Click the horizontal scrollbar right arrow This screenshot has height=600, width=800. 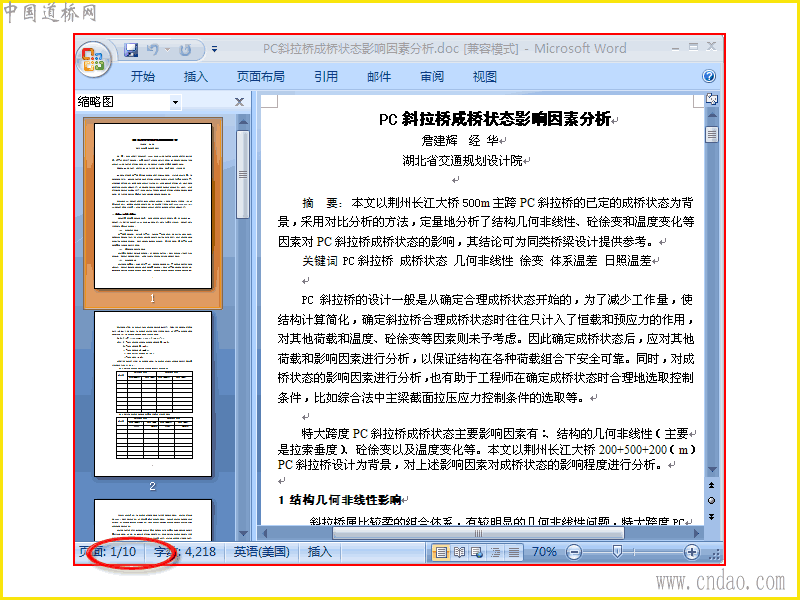point(697,533)
